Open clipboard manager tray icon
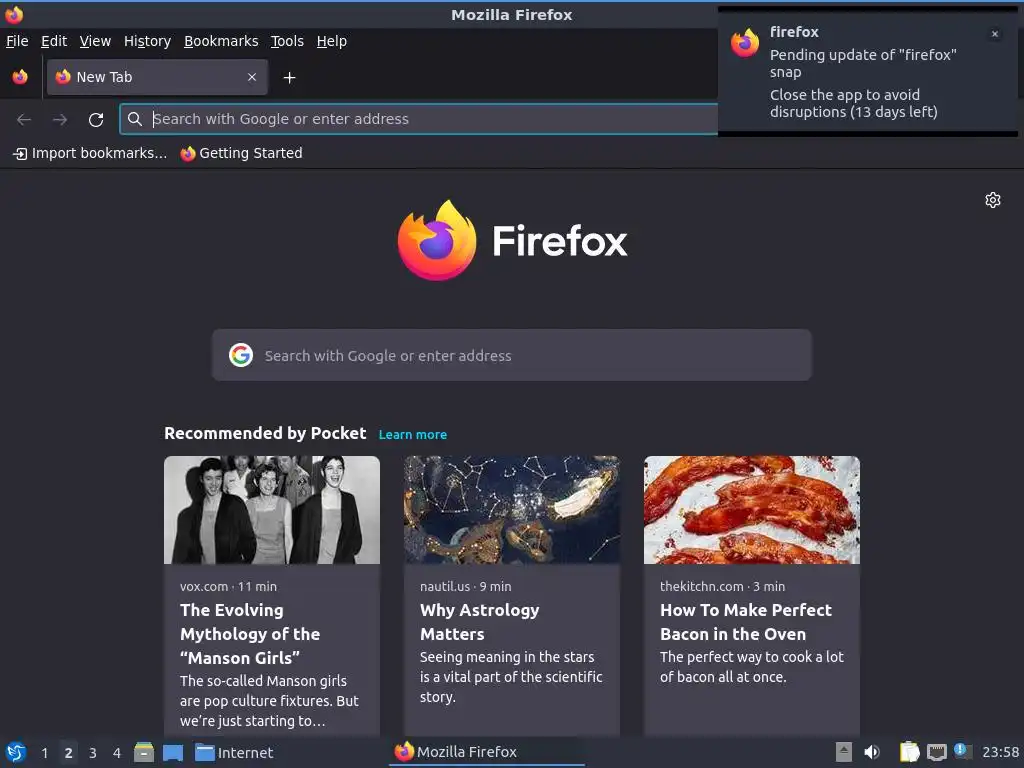This screenshot has height=768, width=1024. [909, 752]
